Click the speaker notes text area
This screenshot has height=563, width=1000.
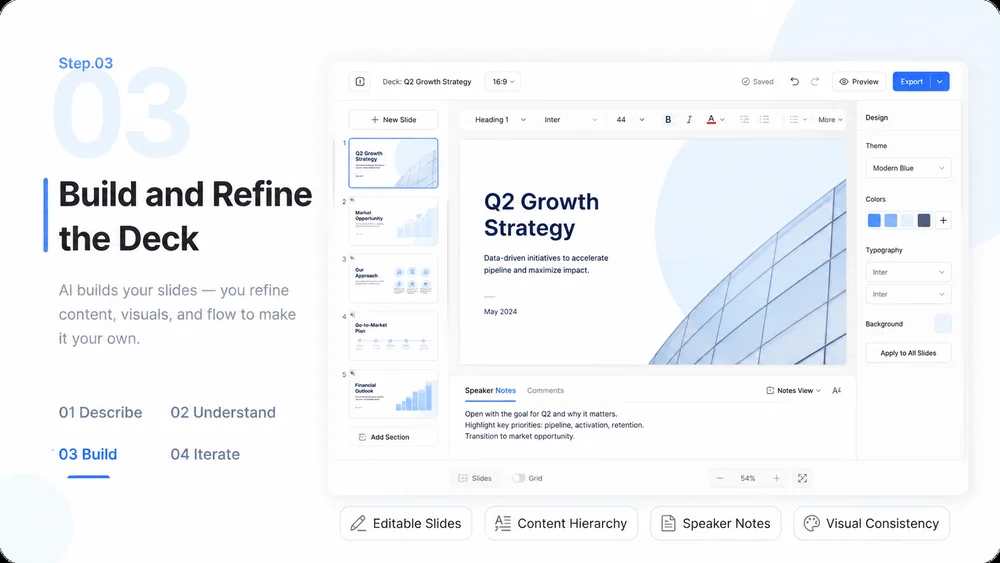click(554, 425)
